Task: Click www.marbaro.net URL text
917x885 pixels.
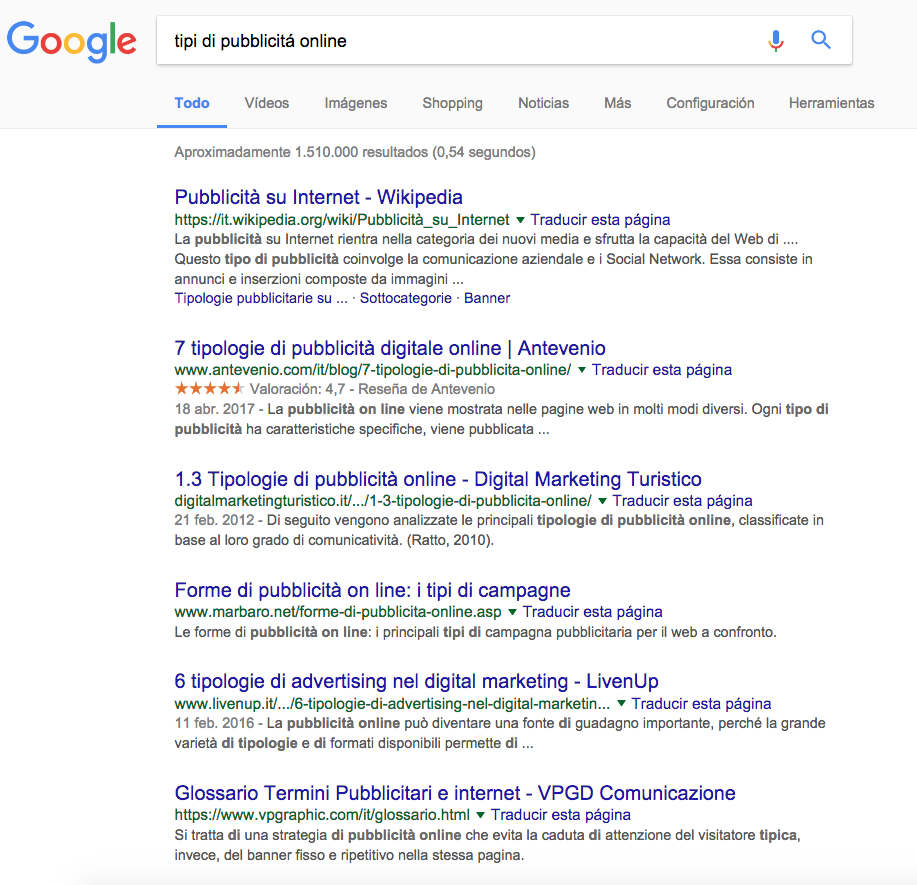Action: click(x=338, y=612)
